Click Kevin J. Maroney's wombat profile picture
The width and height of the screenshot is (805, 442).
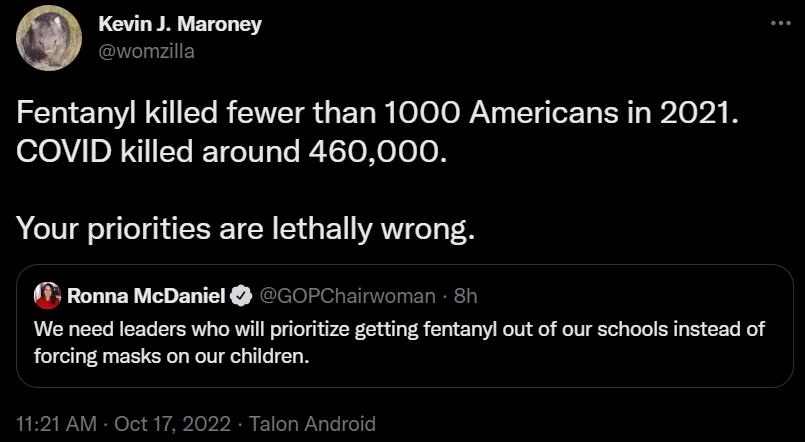[48, 38]
